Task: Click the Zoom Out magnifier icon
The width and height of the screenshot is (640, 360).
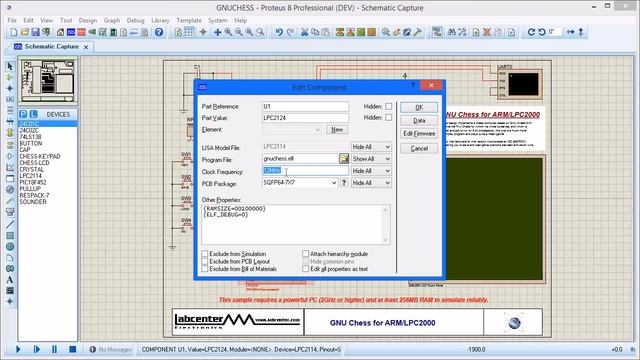Action: 239,32
